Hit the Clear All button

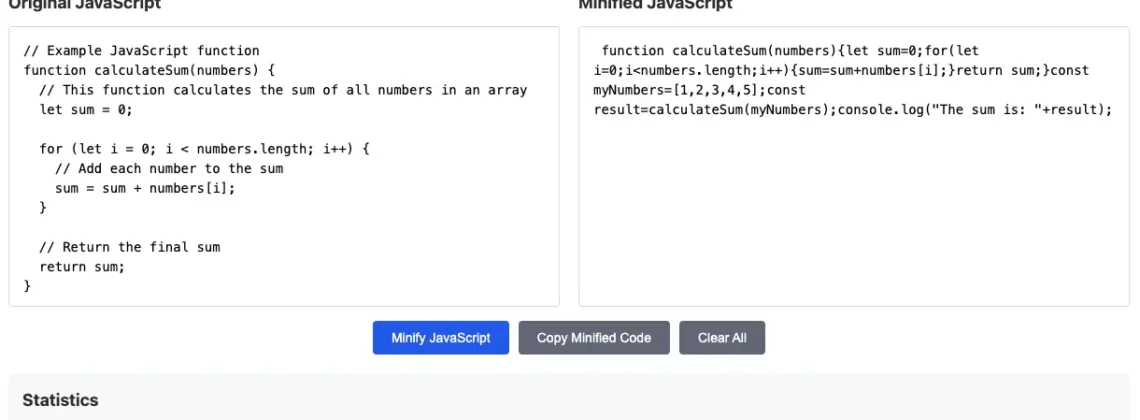click(x=722, y=338)
